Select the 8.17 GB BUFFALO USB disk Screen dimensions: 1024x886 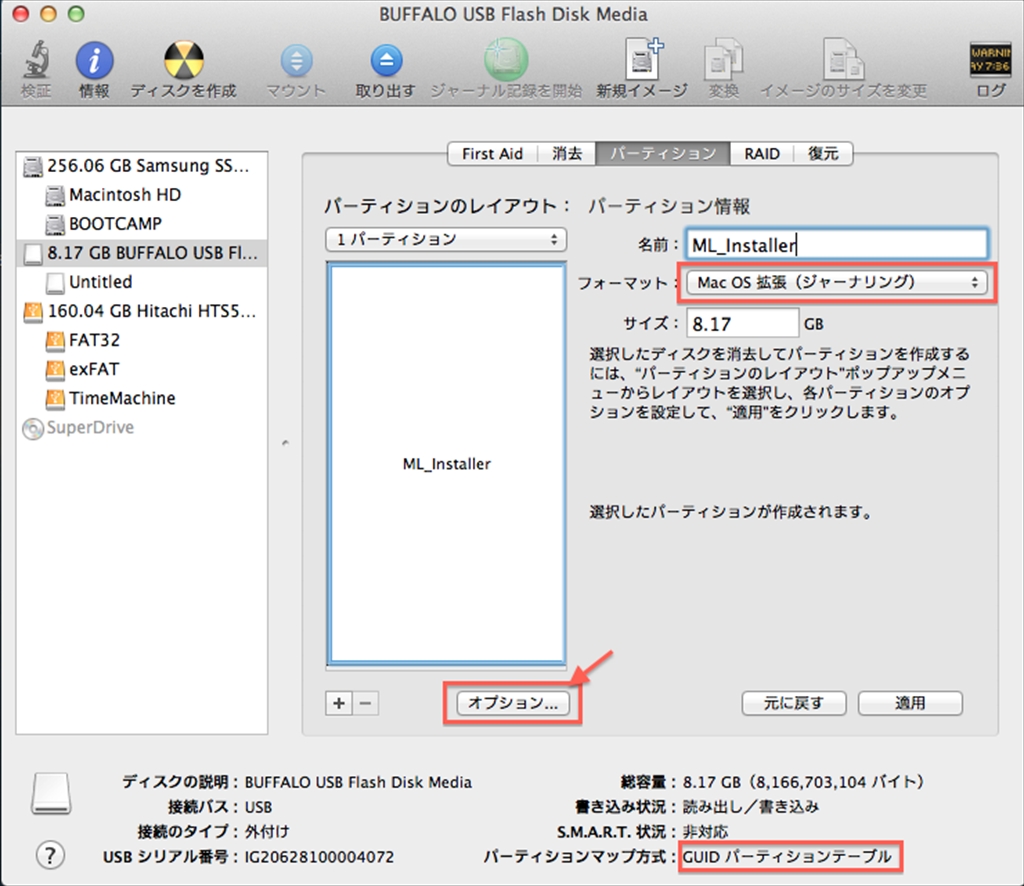pos(142,253)
